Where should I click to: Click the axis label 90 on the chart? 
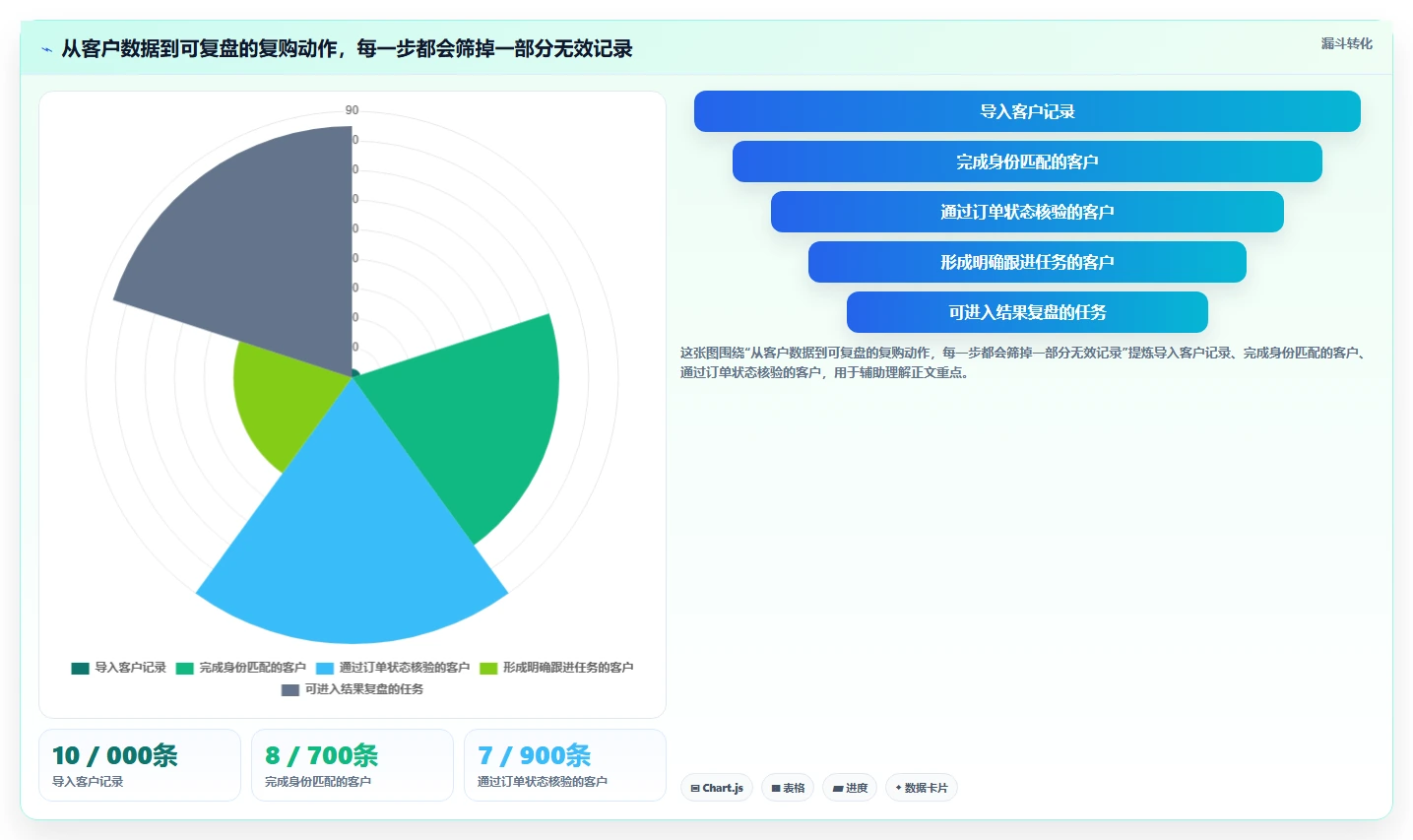352,110
